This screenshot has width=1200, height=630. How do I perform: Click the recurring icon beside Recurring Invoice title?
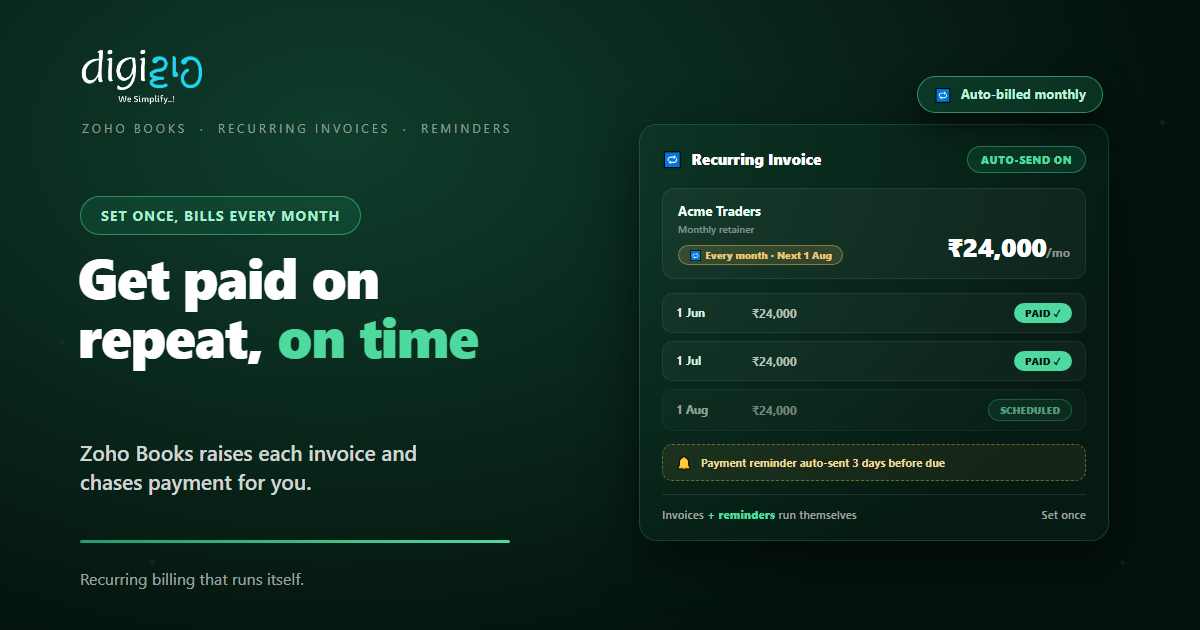point(672,160)
